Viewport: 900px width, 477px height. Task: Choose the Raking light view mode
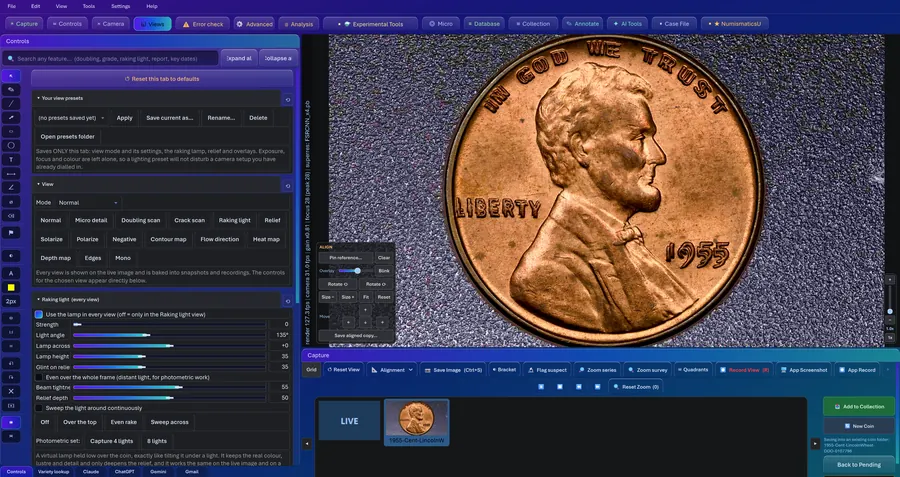pyautogui.click(x=235, y=220)
